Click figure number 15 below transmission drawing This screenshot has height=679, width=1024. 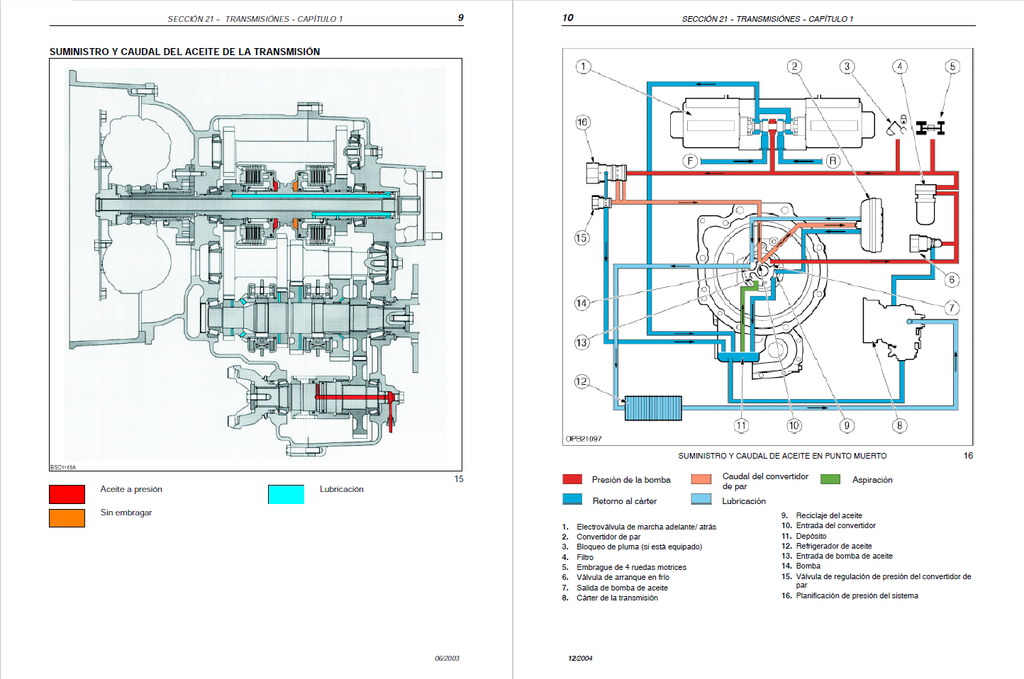tap(458, 479)
